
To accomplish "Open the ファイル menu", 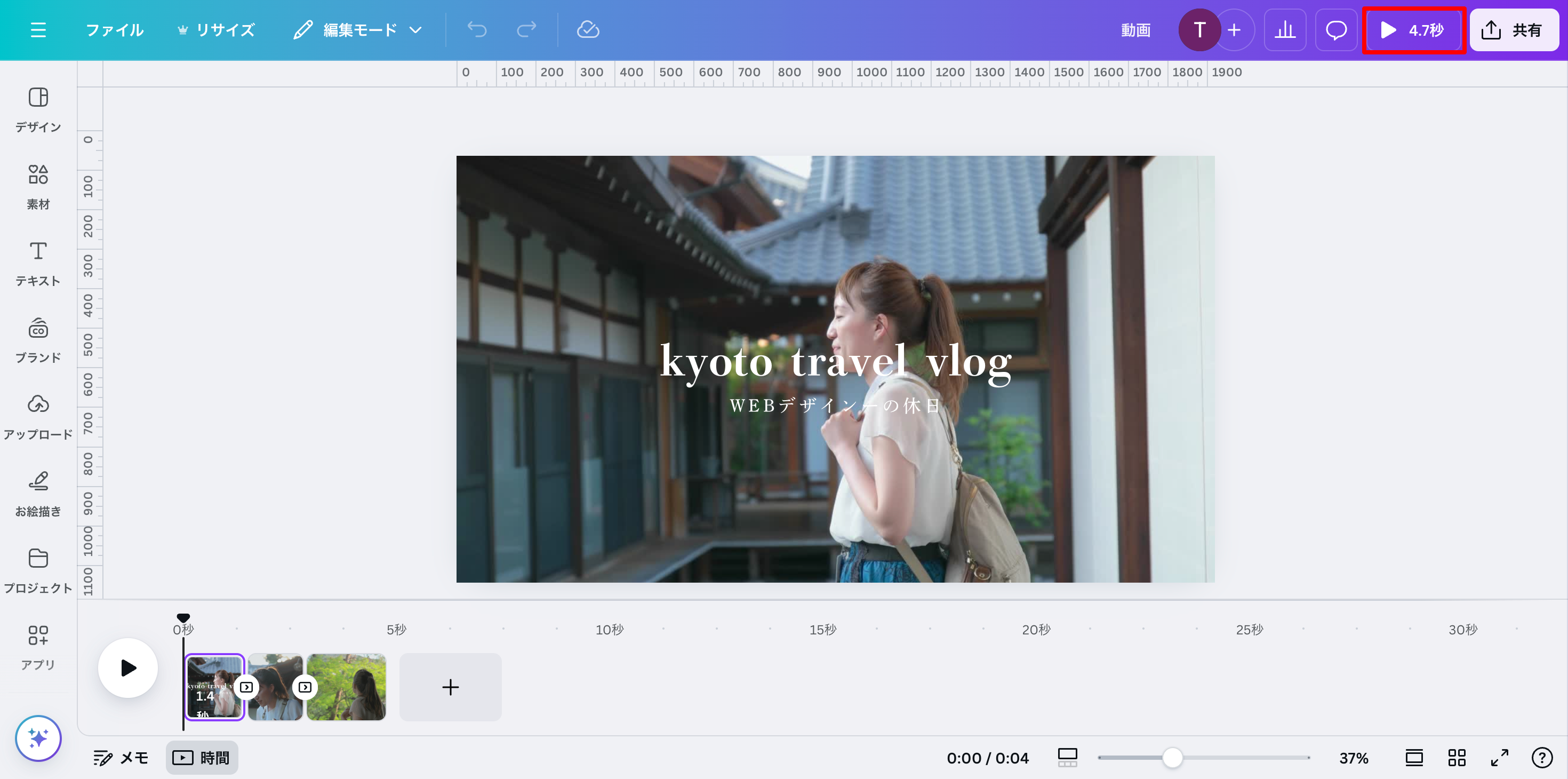I will point(115,29).
